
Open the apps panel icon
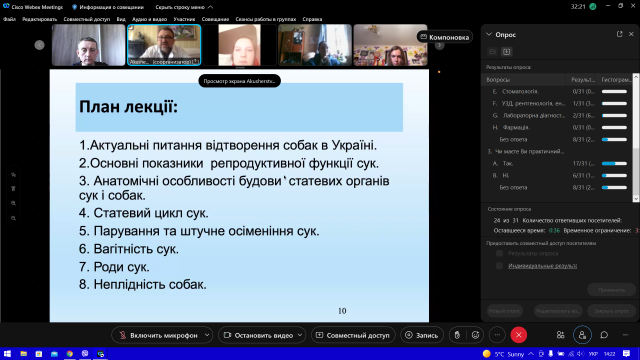click(560, 335)
